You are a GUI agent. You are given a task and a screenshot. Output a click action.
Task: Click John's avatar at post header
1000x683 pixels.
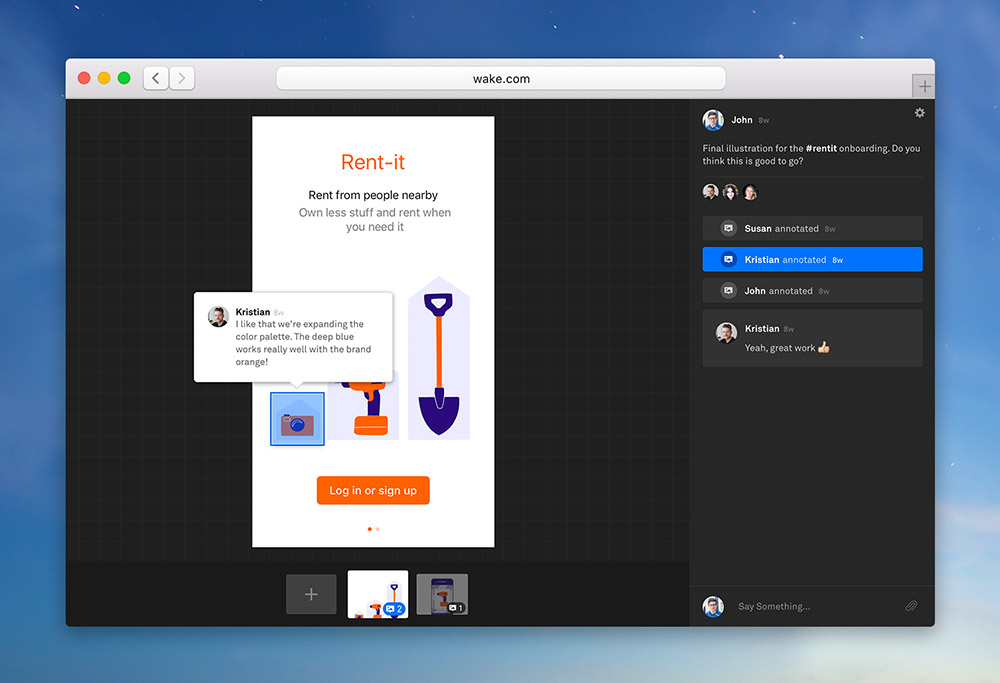(x=713, y=120)
